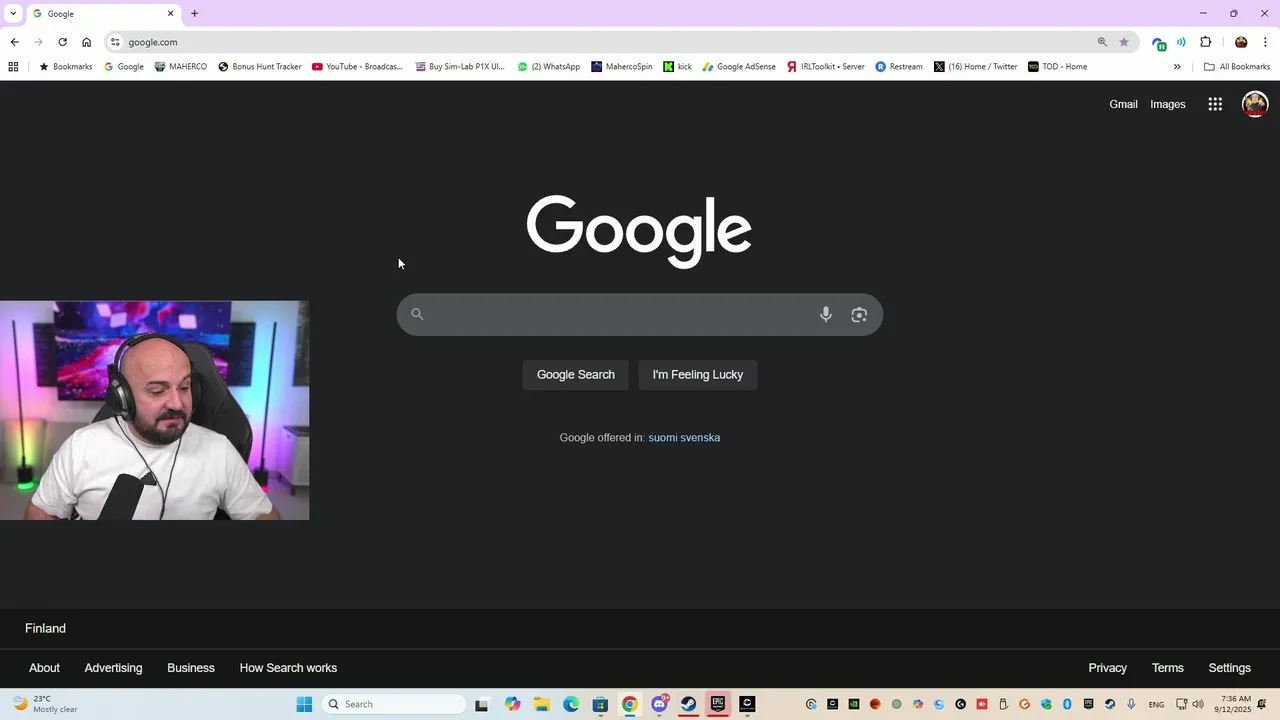
Task: Open All Bookmarks folder
Action: 1237,67
